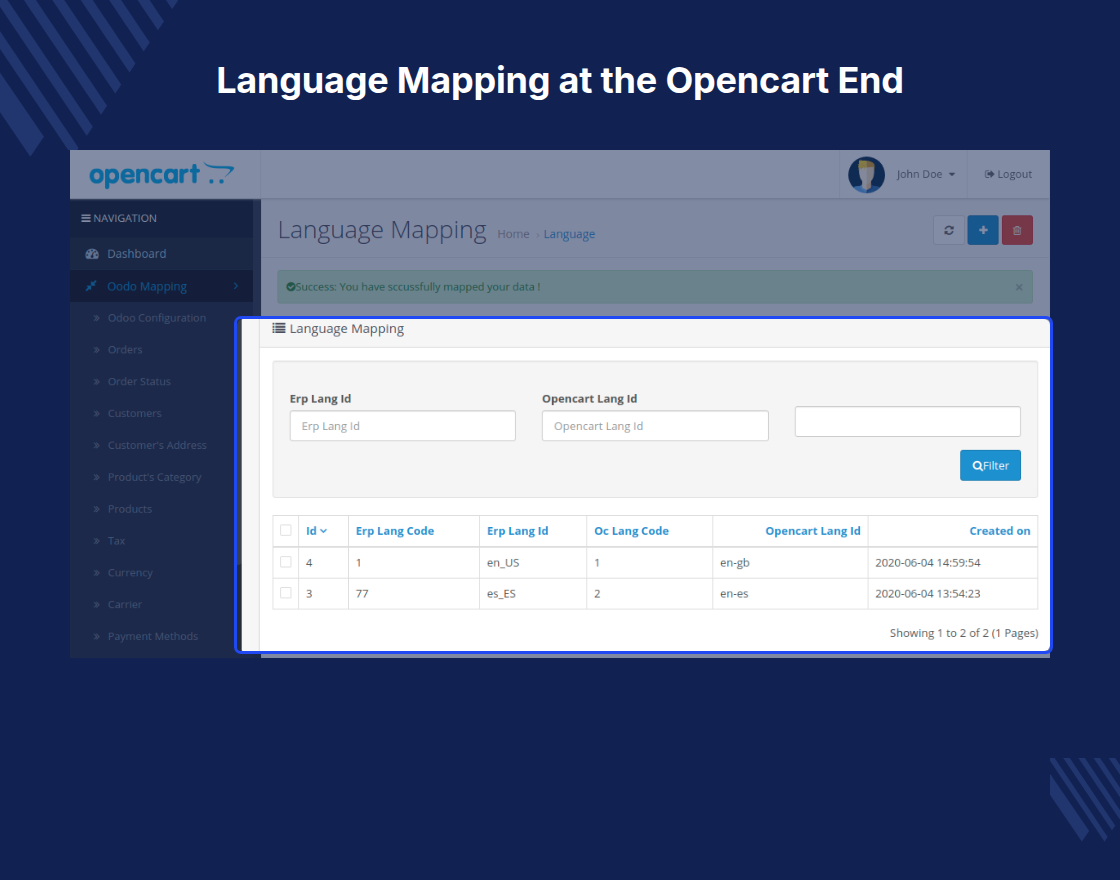
Task: Expand the Oodo Mapping menu
Action: tap(161, 286)
